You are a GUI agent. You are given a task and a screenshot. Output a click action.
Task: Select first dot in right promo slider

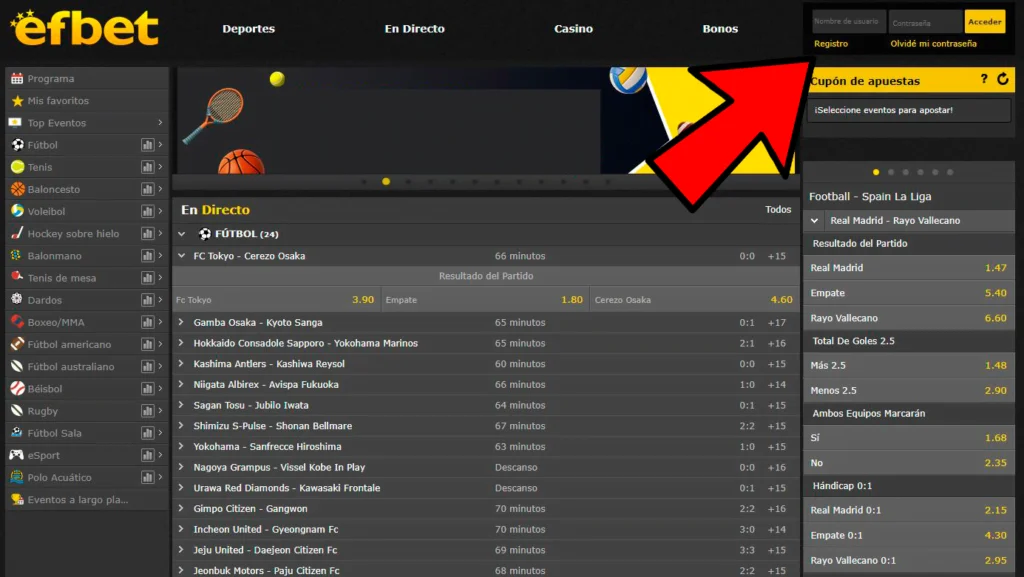coord(877,172)
